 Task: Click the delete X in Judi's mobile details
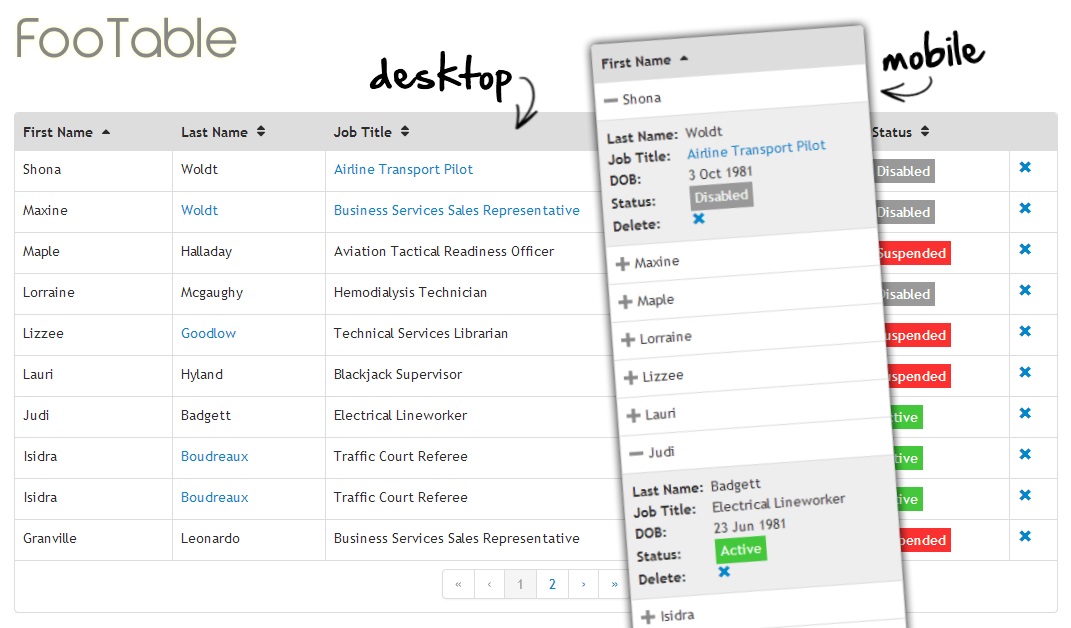pos(724,572)
